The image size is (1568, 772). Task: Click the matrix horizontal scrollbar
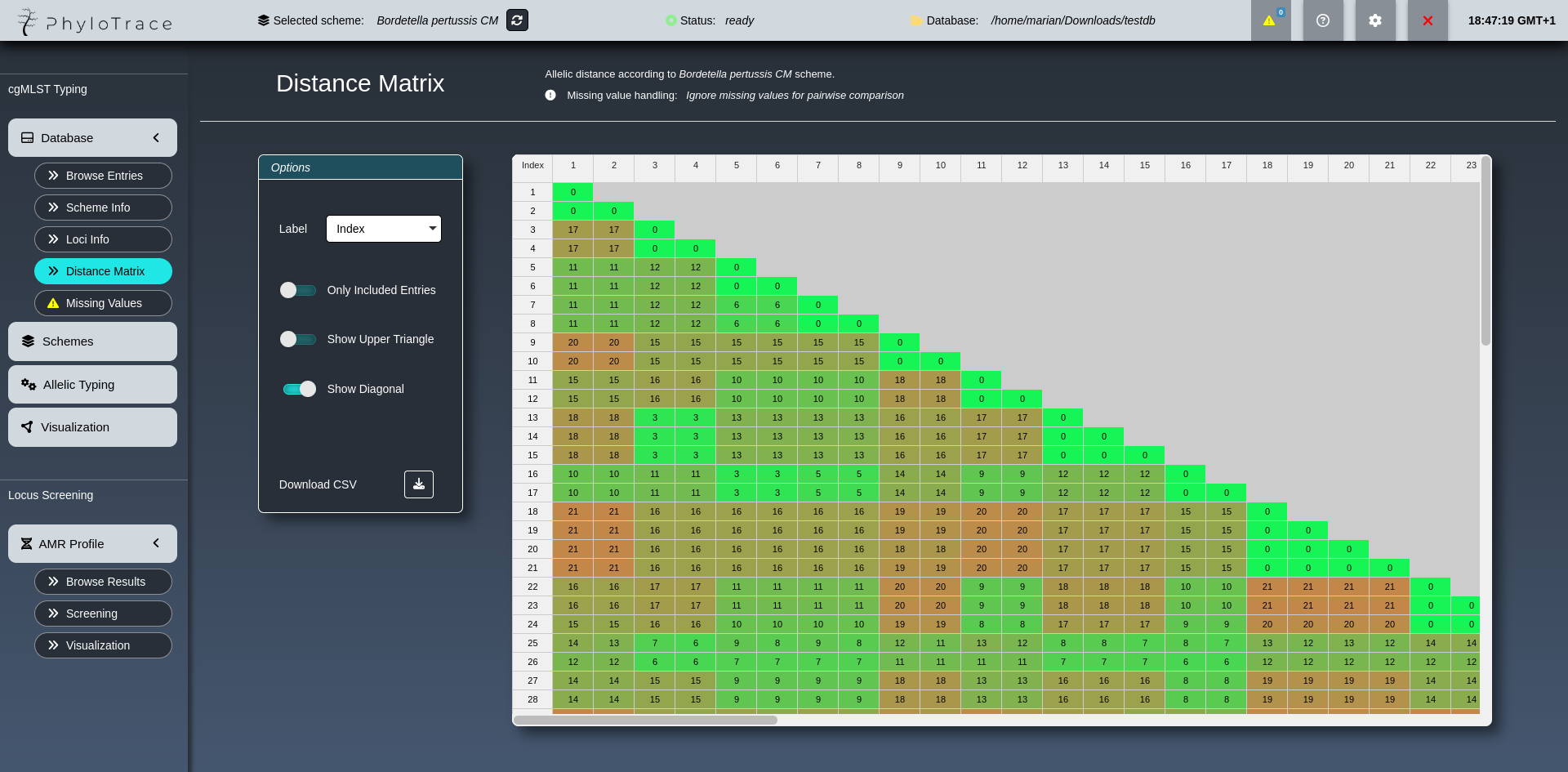pos(645,720)
